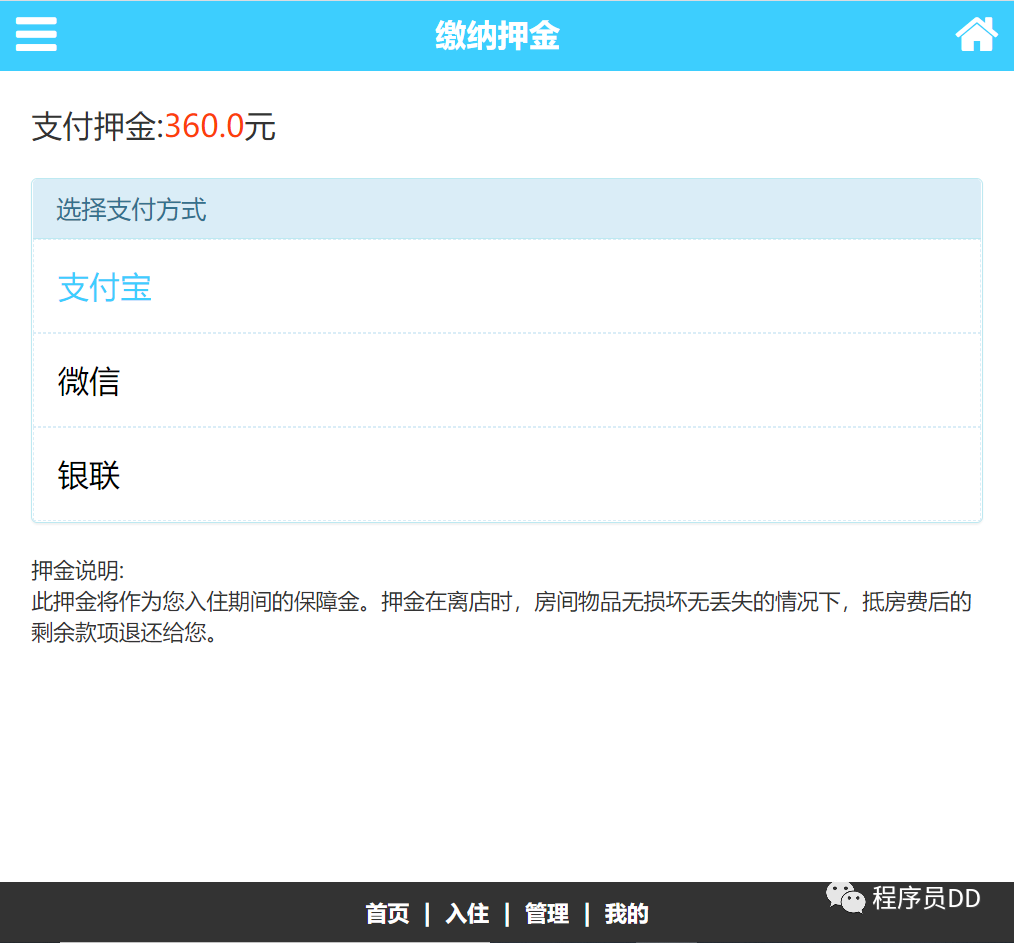
Task: Open the hamburger menu icon
Action: tap(36, 34)
